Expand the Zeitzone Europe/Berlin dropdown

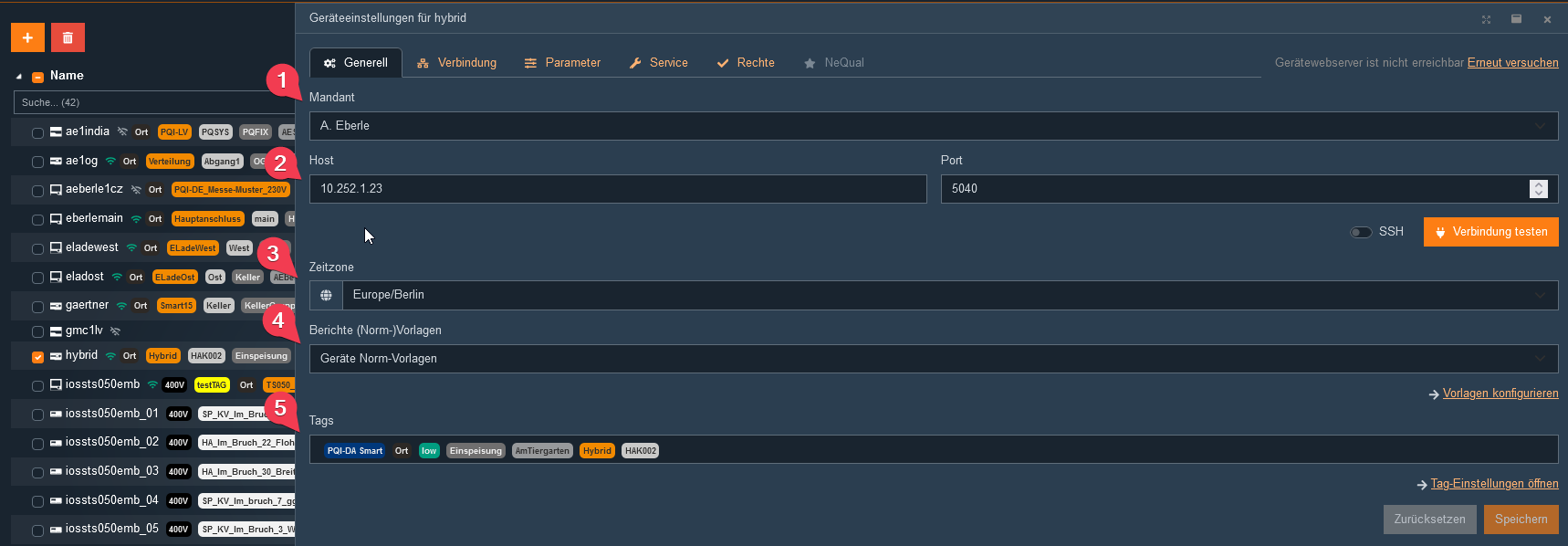(949, 295)
